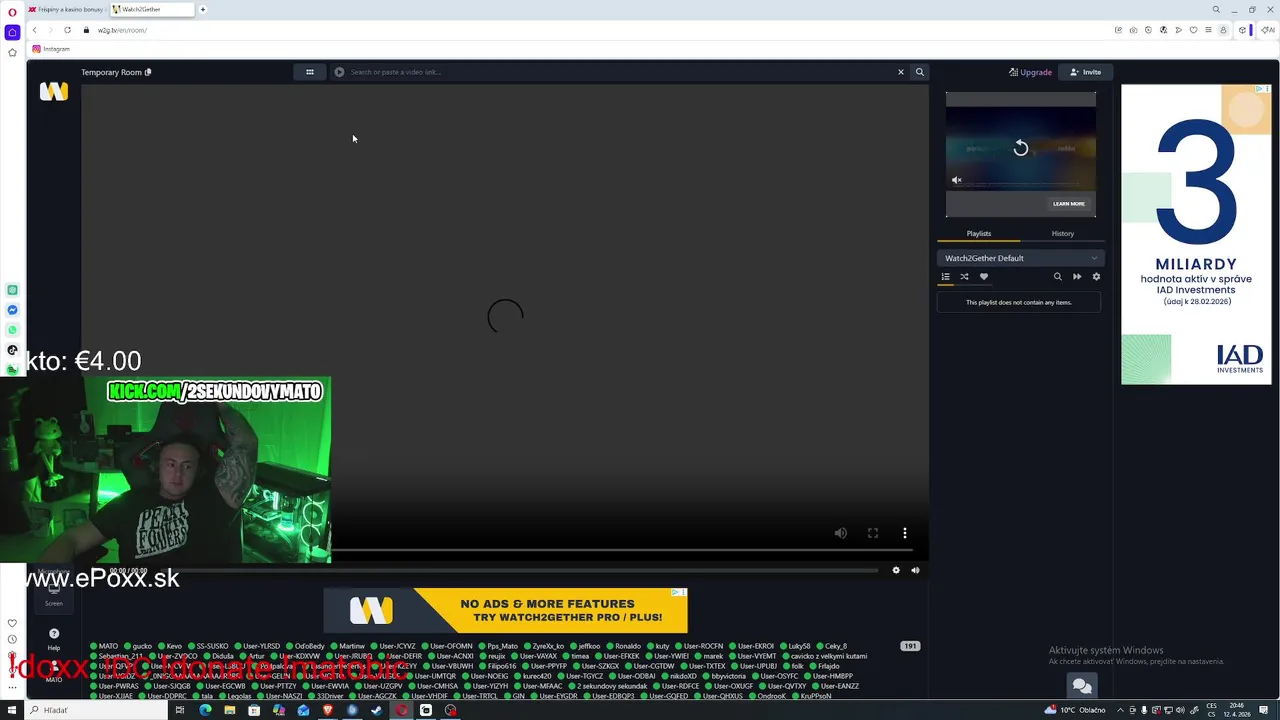1280x720 pixels.
Task: Select user jeffkoo in the user list
Action: tap(584, 646)
